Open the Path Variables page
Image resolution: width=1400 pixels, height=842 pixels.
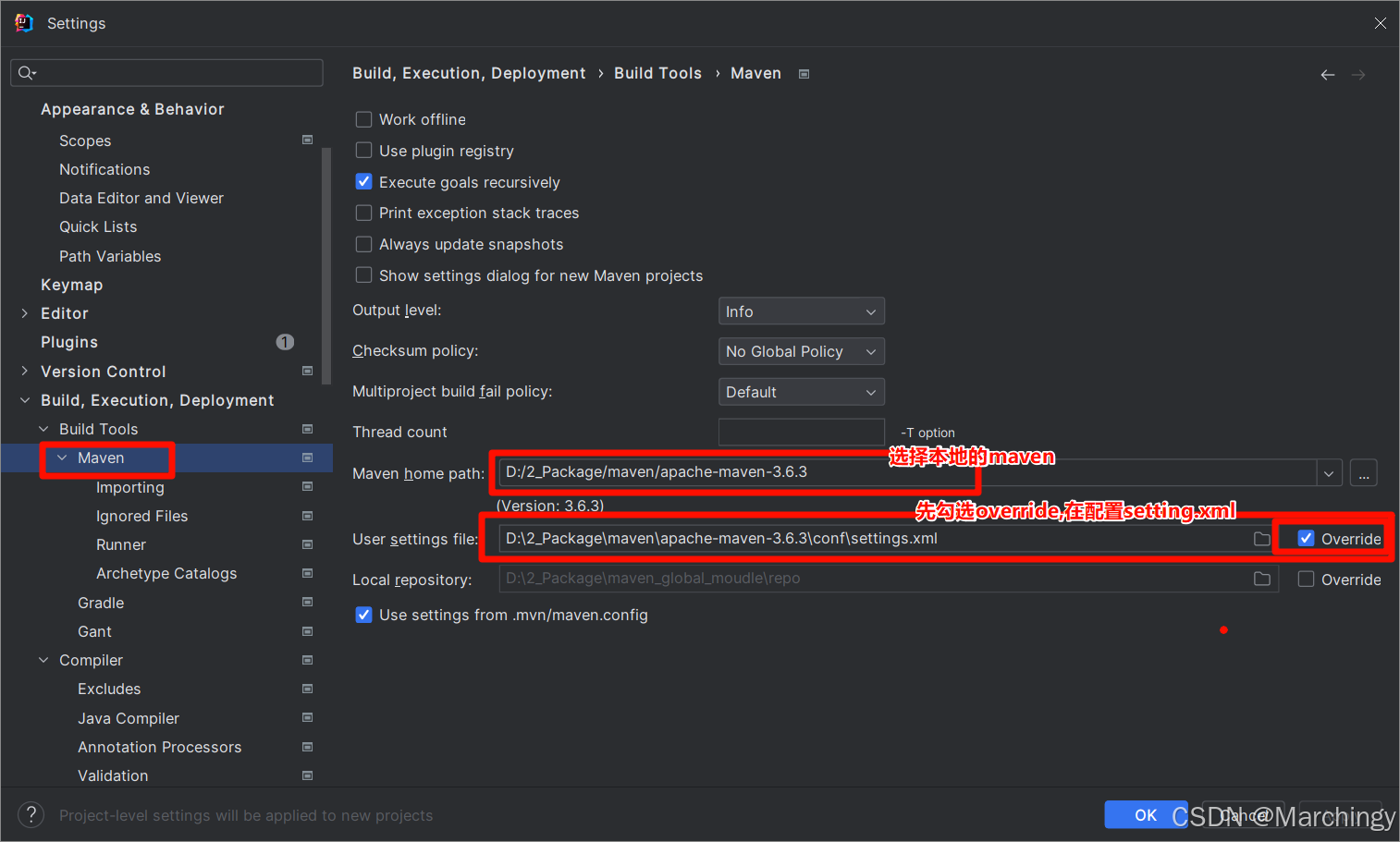coord(110,256)
